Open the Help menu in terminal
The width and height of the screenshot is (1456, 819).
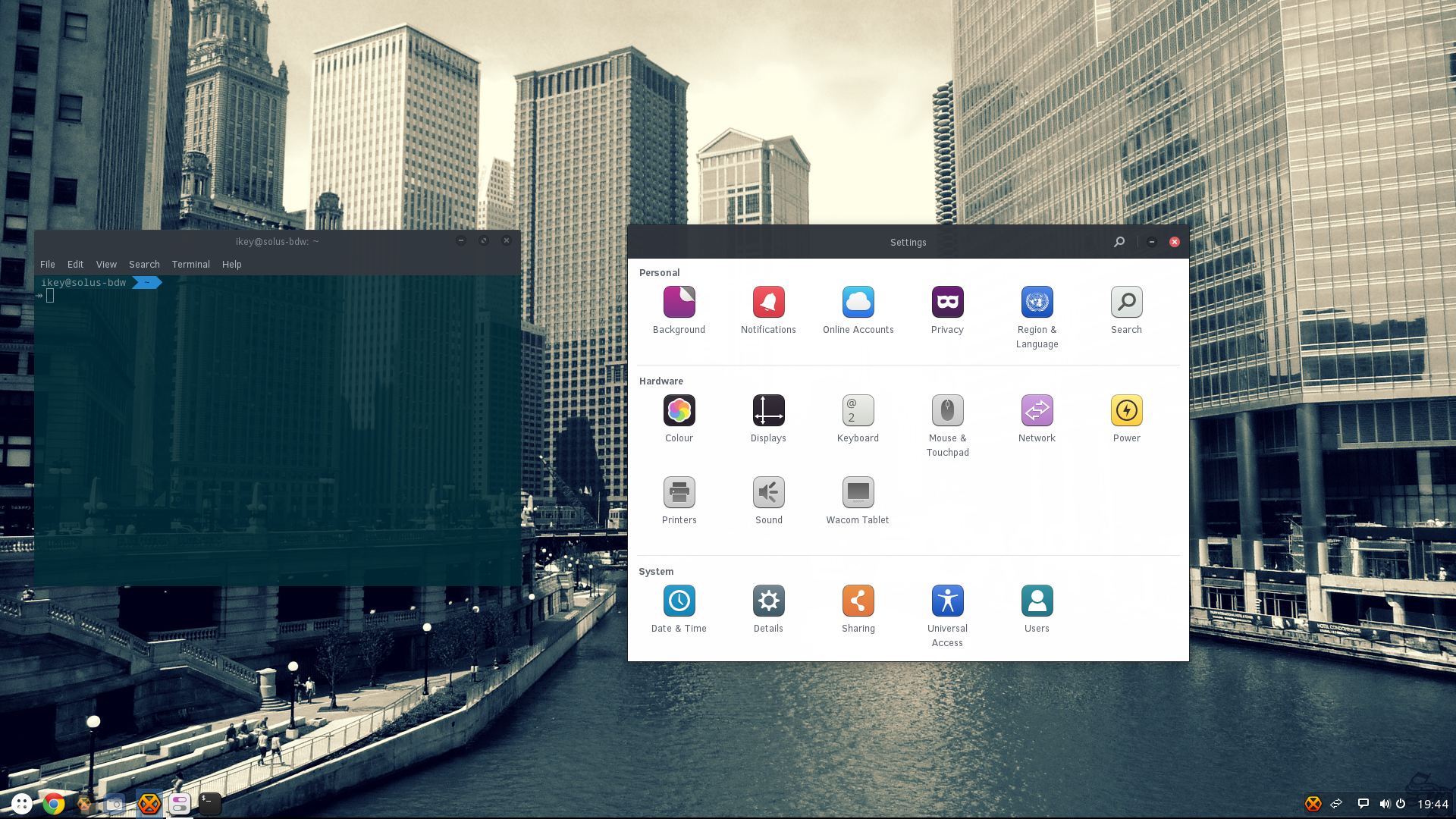coord(231,264)
